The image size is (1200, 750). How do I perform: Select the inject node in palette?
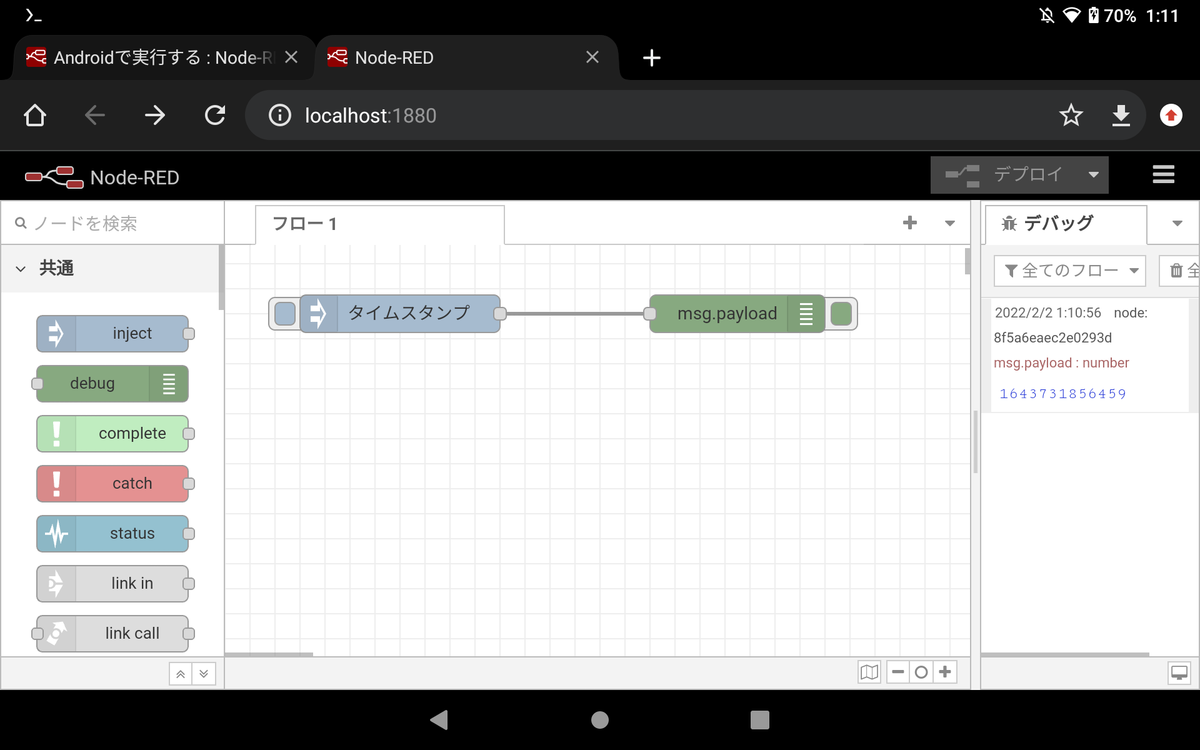point(112,334)
